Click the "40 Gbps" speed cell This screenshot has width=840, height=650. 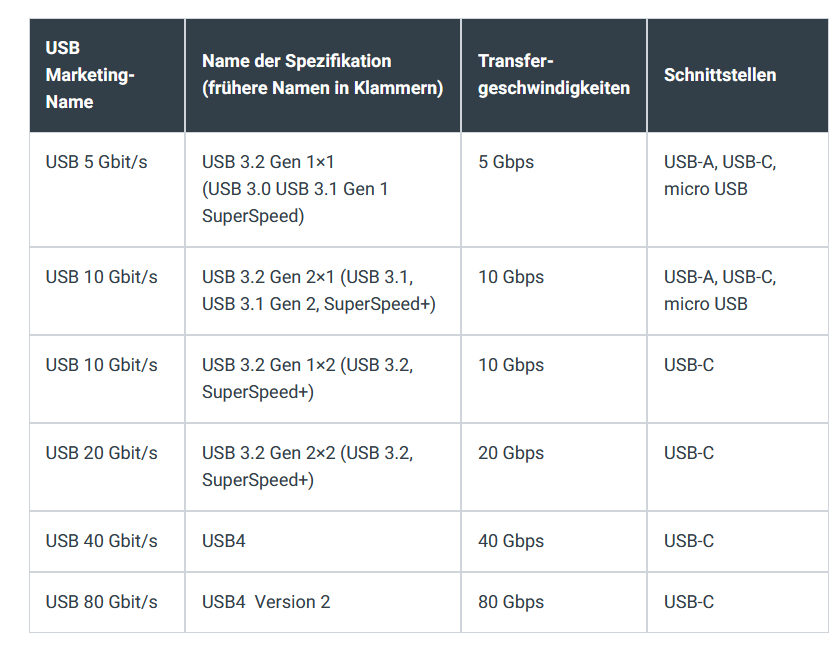pyautogui.click(x=511, y=541)
